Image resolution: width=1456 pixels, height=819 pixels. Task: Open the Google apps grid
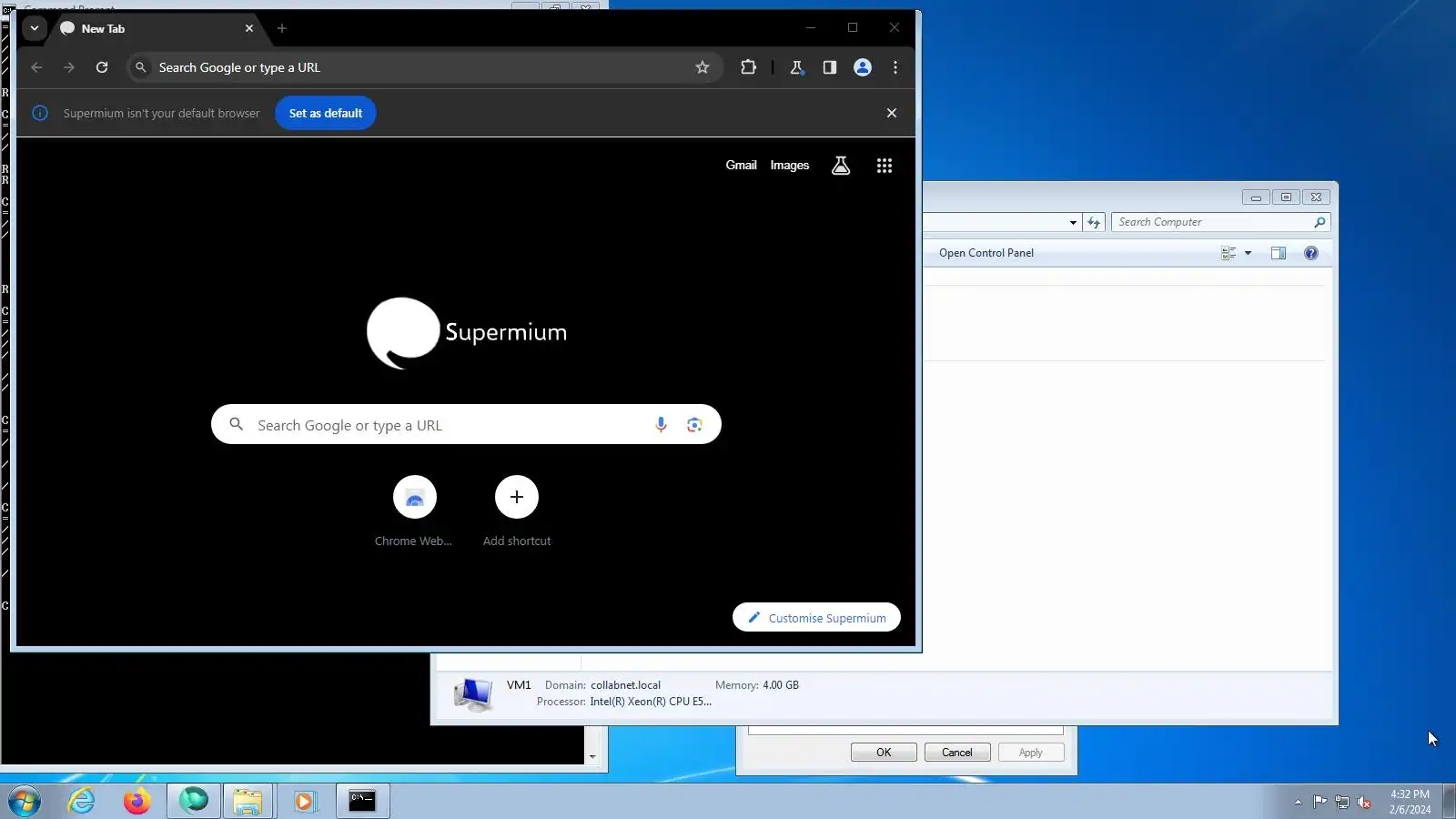point(885,166)
